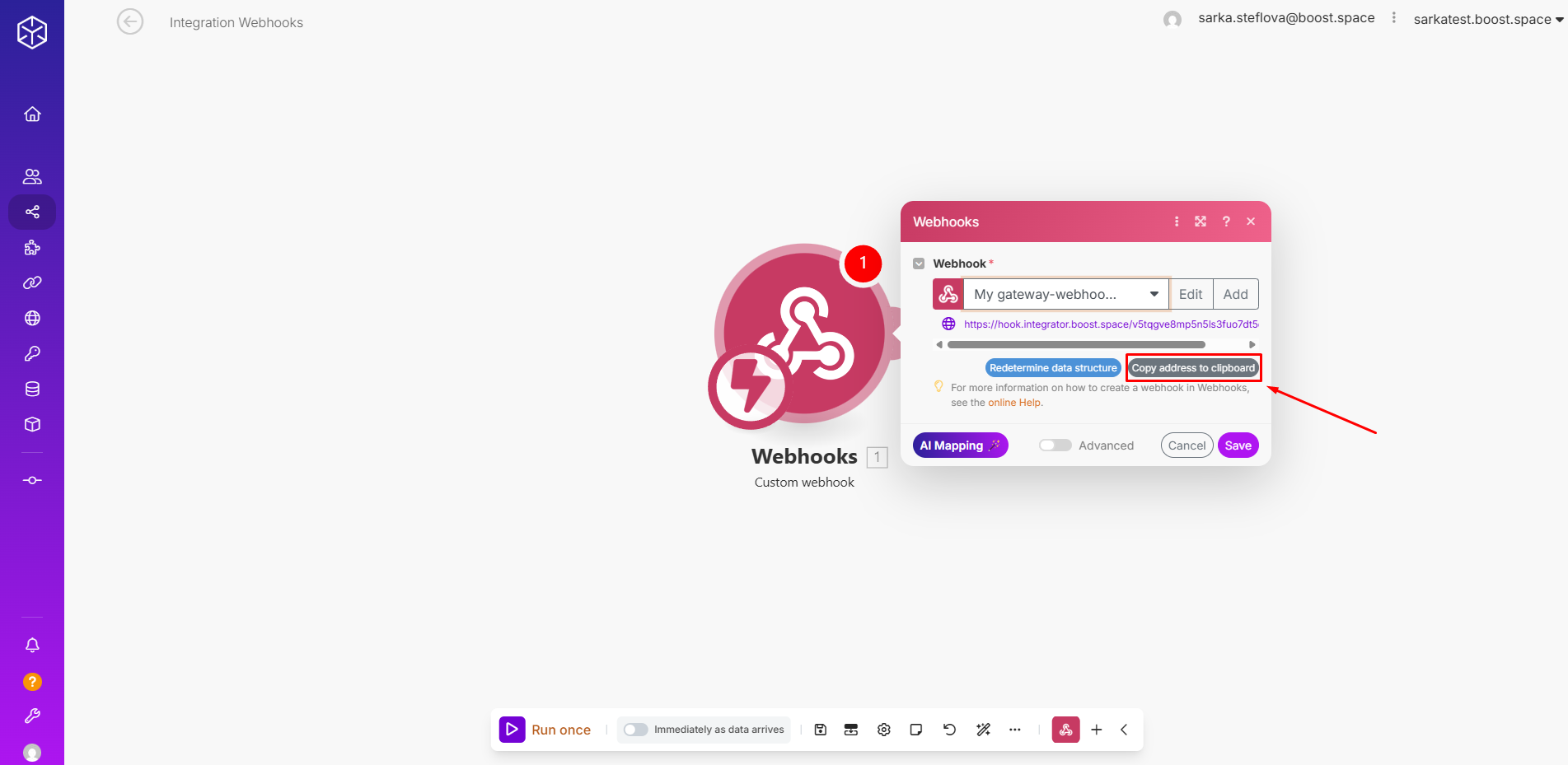Open the online Help link

pyautogui.click(x=1014, y=403)
